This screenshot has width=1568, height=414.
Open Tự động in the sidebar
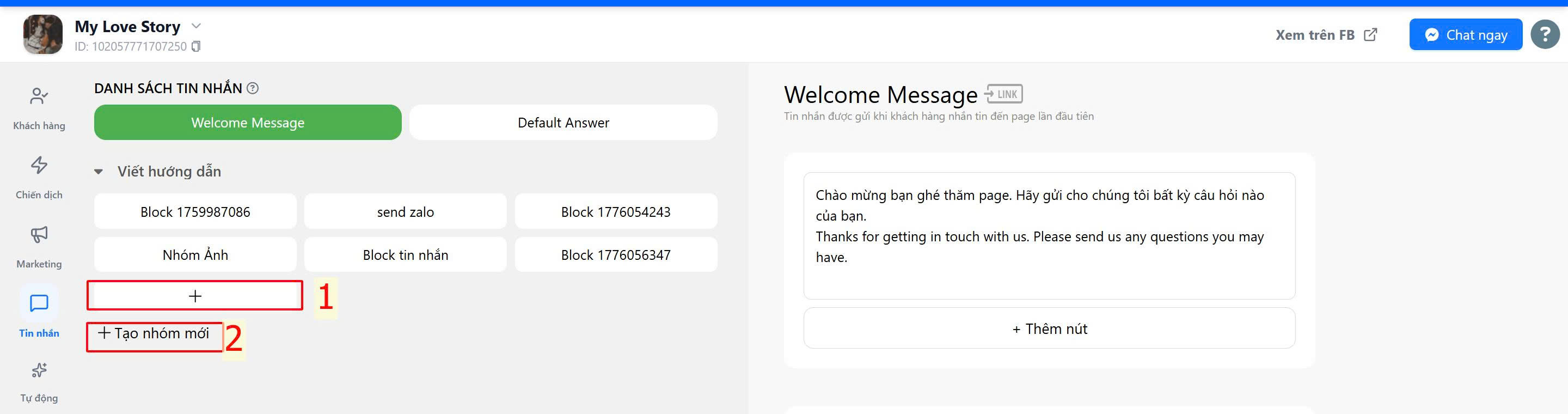(39, 382)
